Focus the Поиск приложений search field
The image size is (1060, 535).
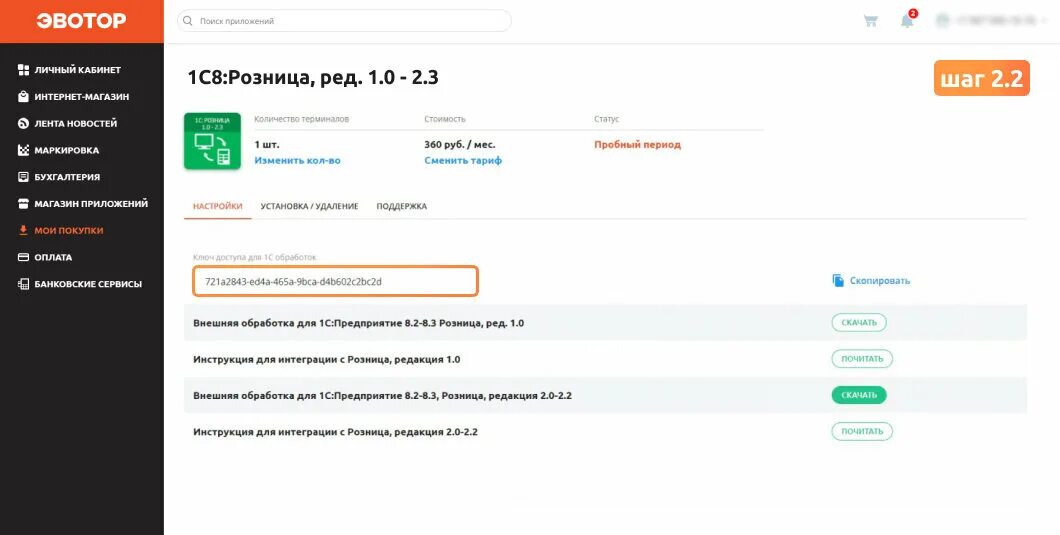pyautogui.click(x=344, y=21)
